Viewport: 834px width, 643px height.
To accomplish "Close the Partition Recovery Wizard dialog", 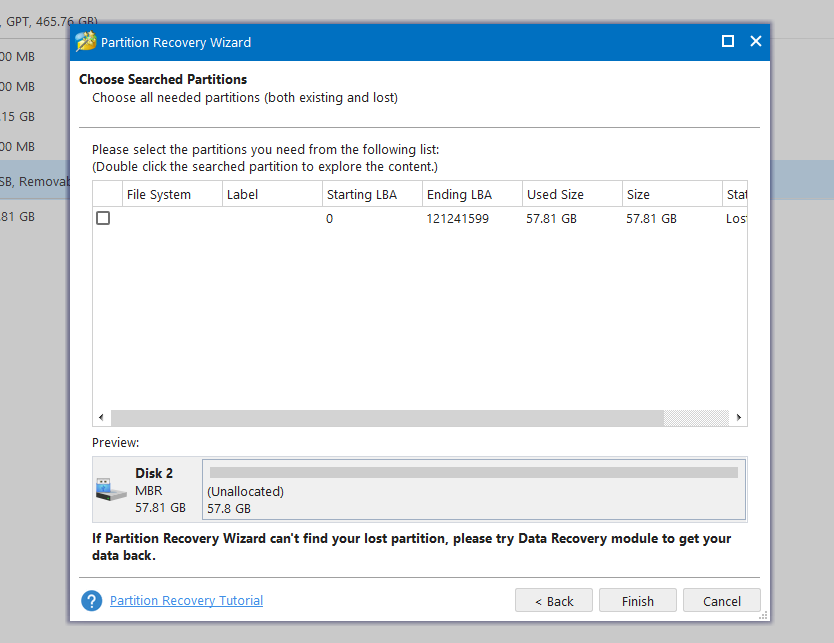I will (756, 42).
